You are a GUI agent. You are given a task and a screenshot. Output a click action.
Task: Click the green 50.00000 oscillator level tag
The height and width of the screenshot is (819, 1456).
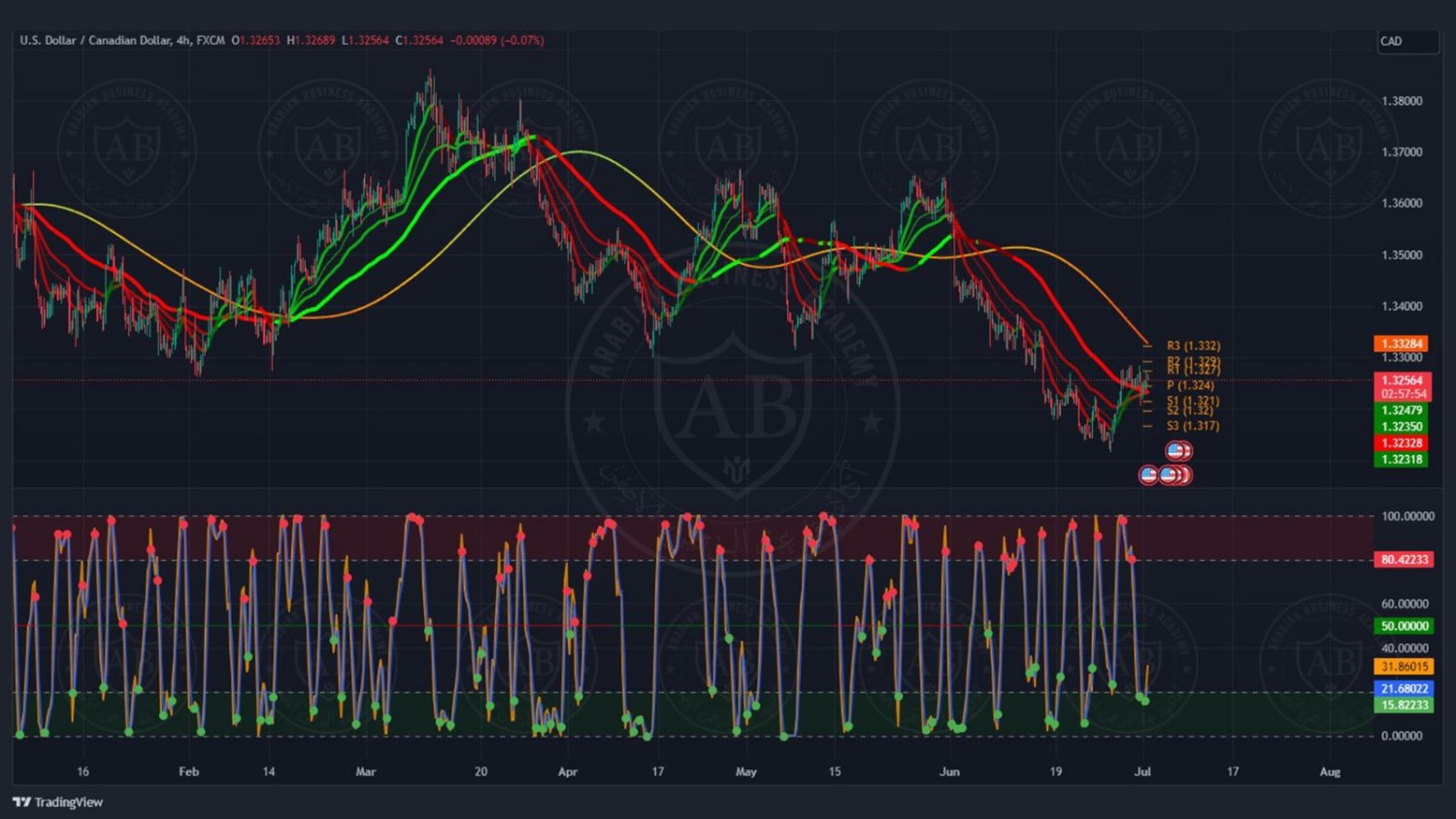click(x=1404, y=626)
